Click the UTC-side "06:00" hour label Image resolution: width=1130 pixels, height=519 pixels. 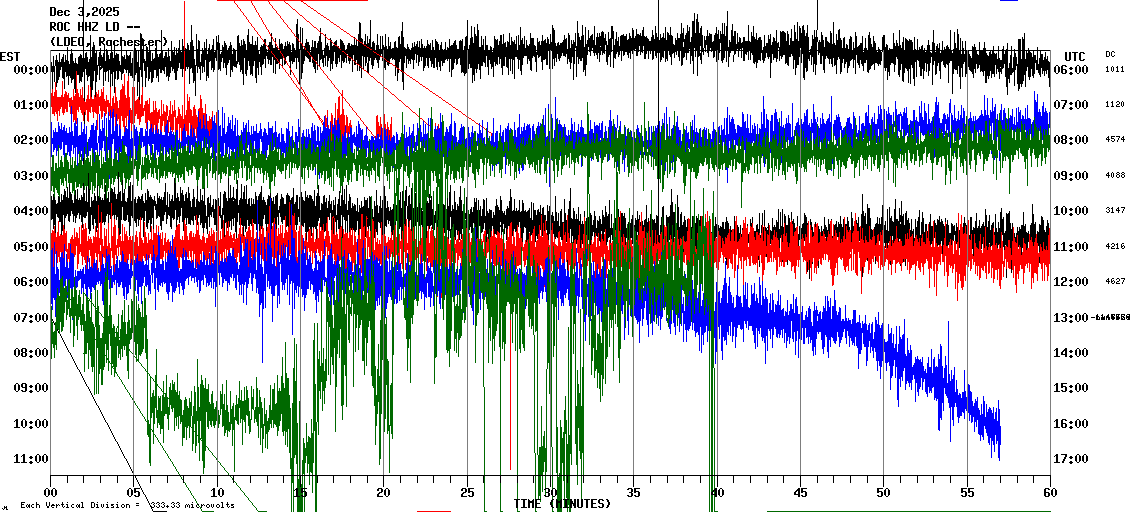[1070, 70]
